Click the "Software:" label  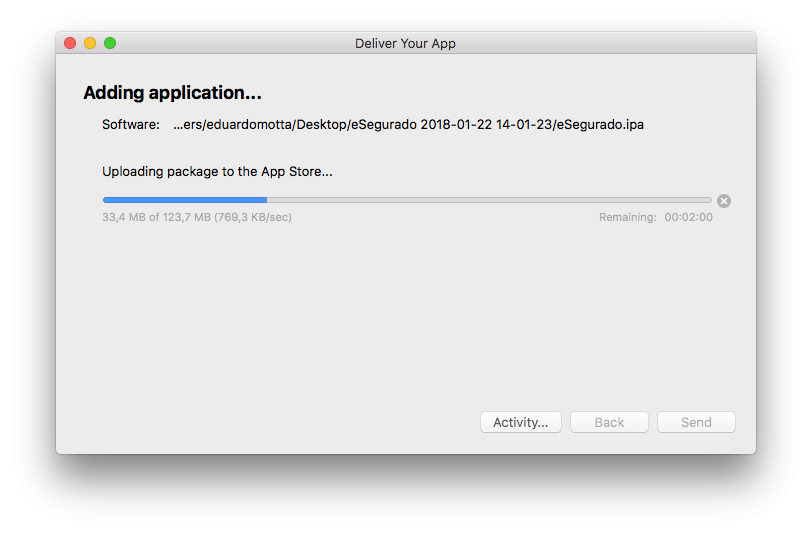(x=131, y=125)
